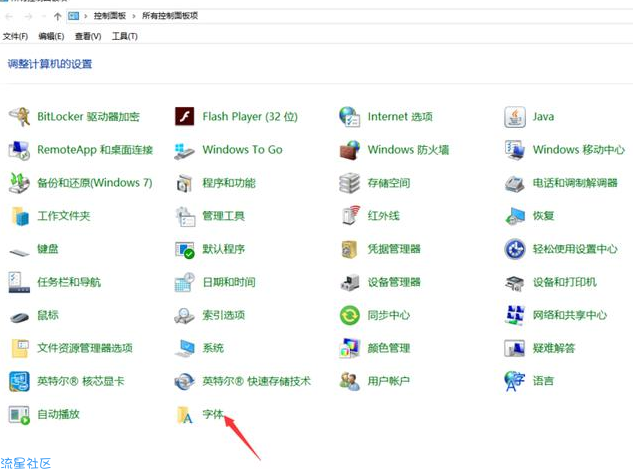
Task: Click the 疑难解答 link text
Action: [x=554, y=348]
